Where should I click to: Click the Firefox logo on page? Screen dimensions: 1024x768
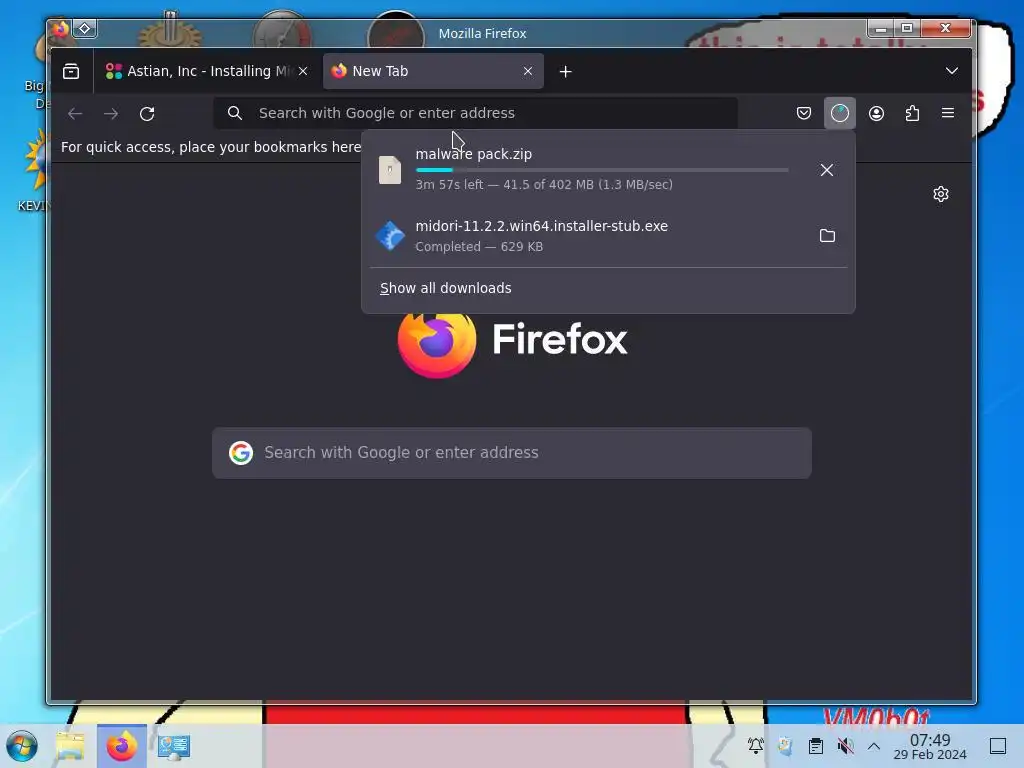[436, 342]
